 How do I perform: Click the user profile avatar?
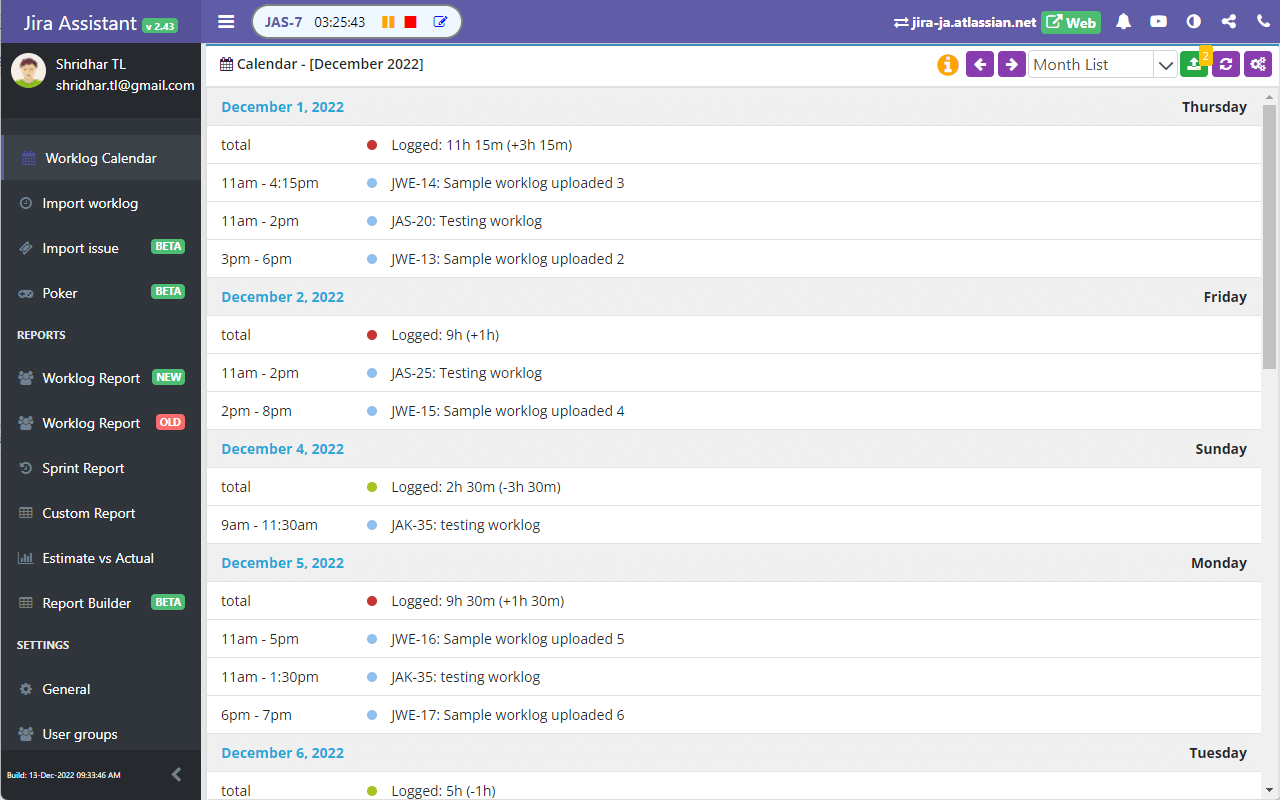[28, 71]
